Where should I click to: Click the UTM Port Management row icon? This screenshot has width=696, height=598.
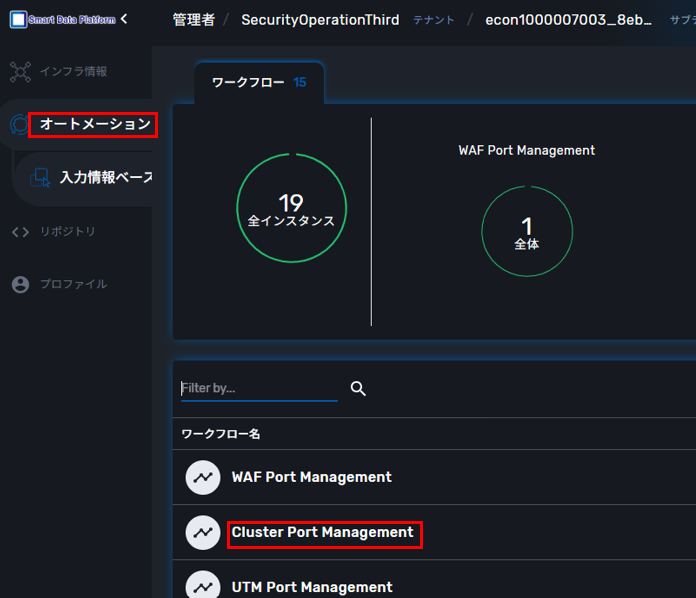point(203,585)
